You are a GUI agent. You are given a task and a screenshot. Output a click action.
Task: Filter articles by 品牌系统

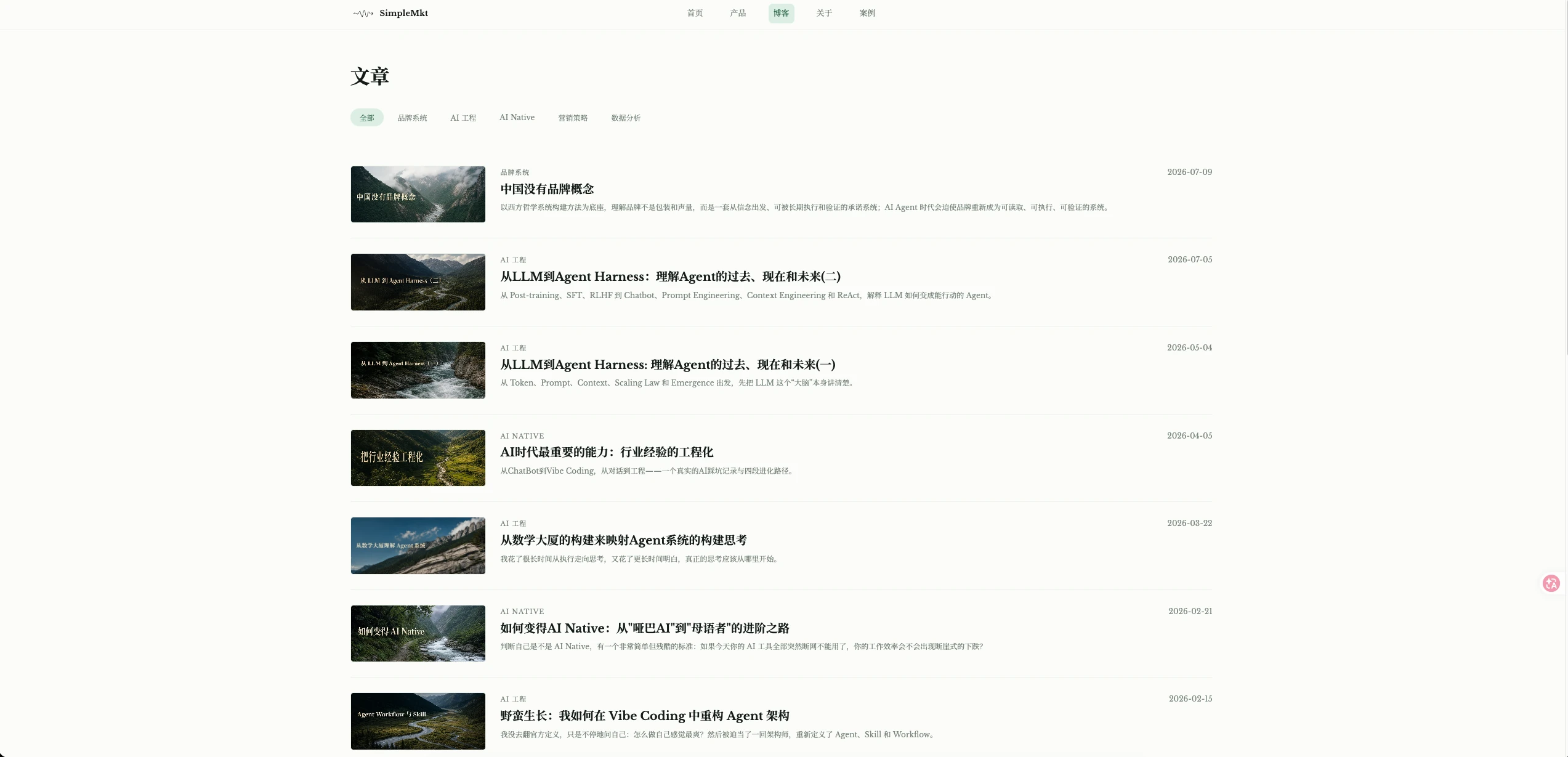tap(412, 118)
